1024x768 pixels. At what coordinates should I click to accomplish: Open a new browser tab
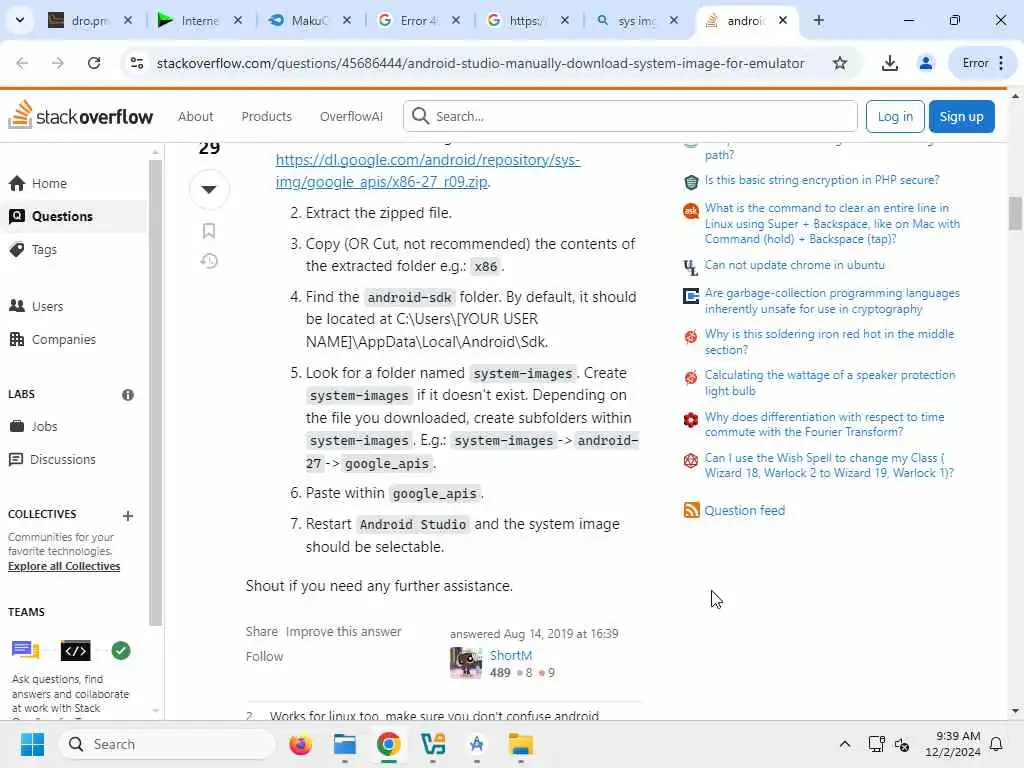pyautogui.click(x=819, y=20)
